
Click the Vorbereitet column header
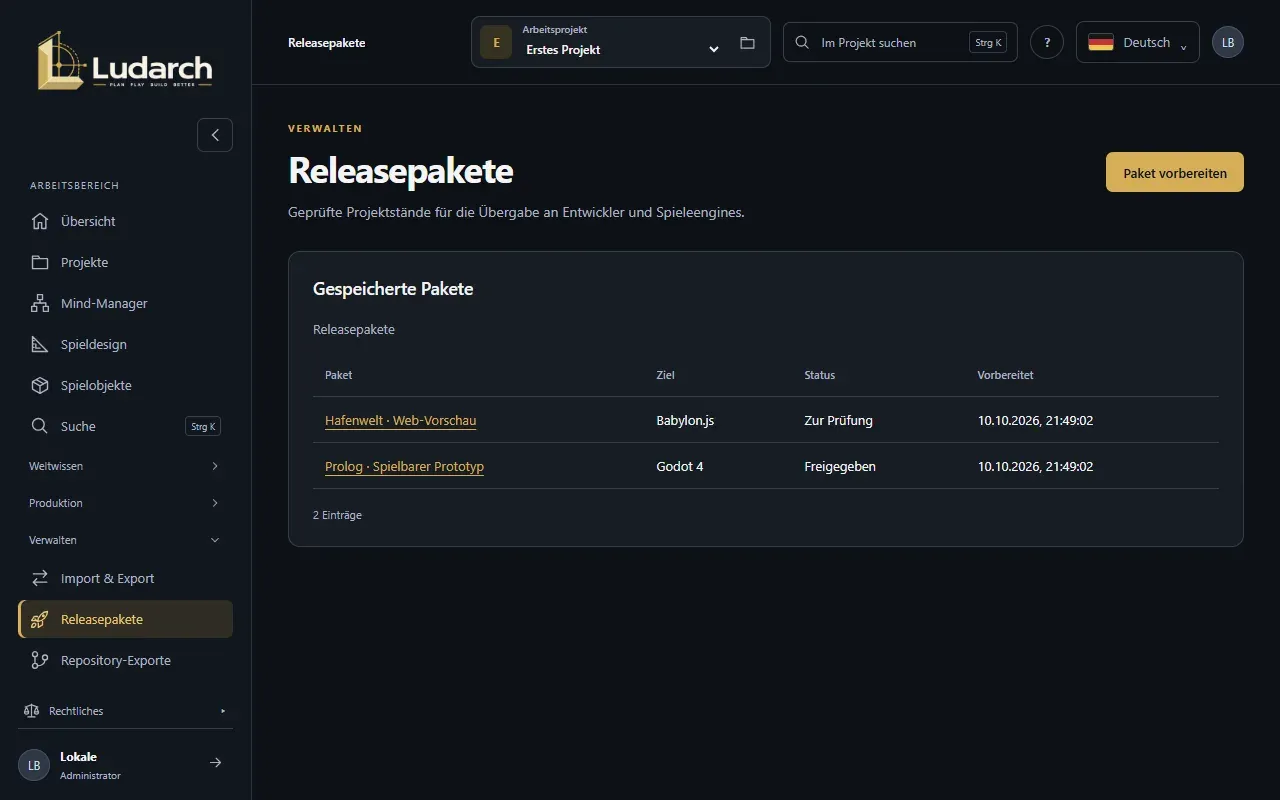coord(1005,375)
